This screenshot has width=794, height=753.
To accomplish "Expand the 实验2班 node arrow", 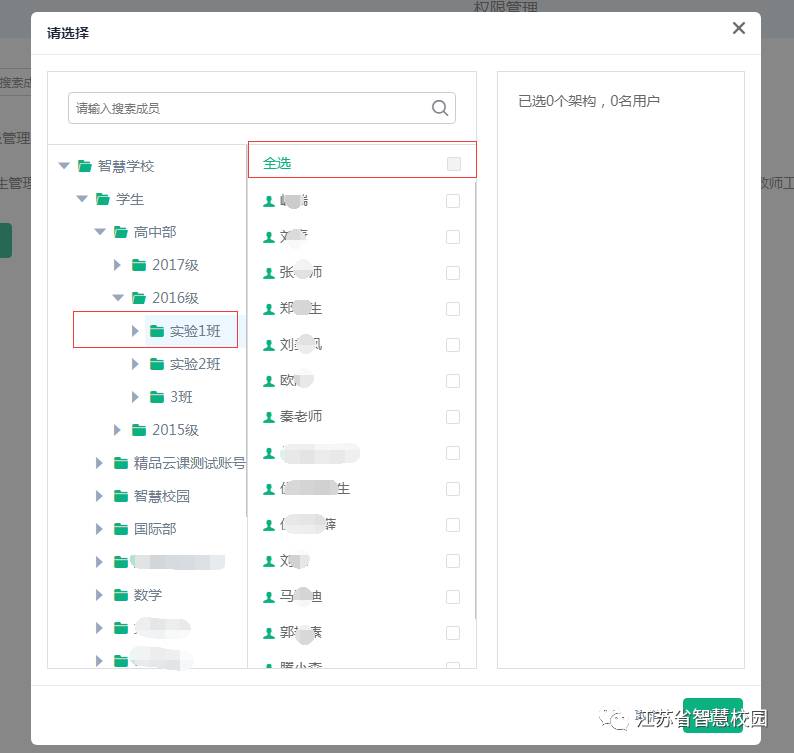I will point(135,364).
